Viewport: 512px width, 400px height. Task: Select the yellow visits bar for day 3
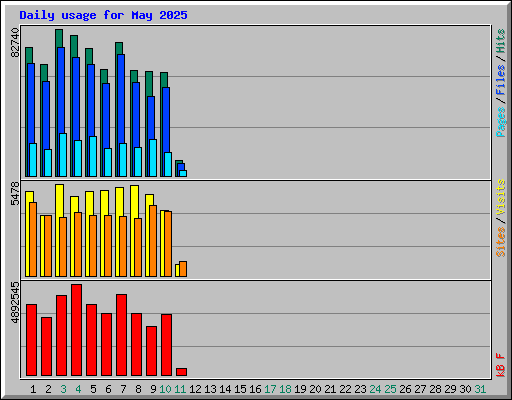coord(59,201)
